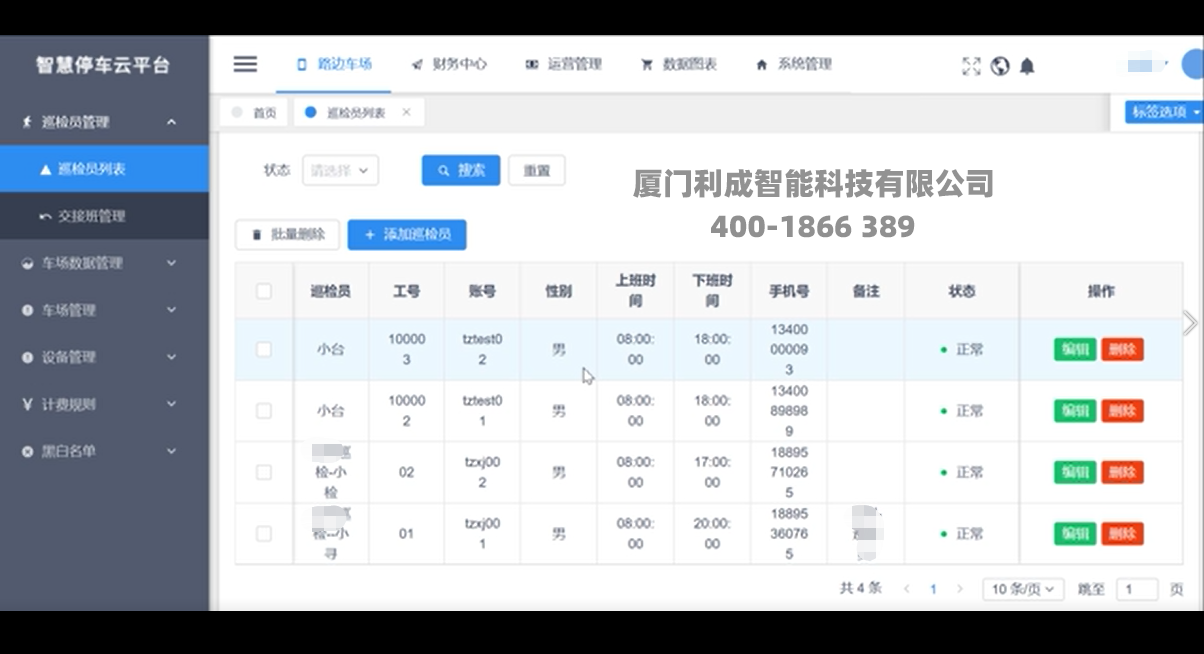Check the row with 工号 100003
Screen dimensions: 1204x654
click(x=264, y=349)
